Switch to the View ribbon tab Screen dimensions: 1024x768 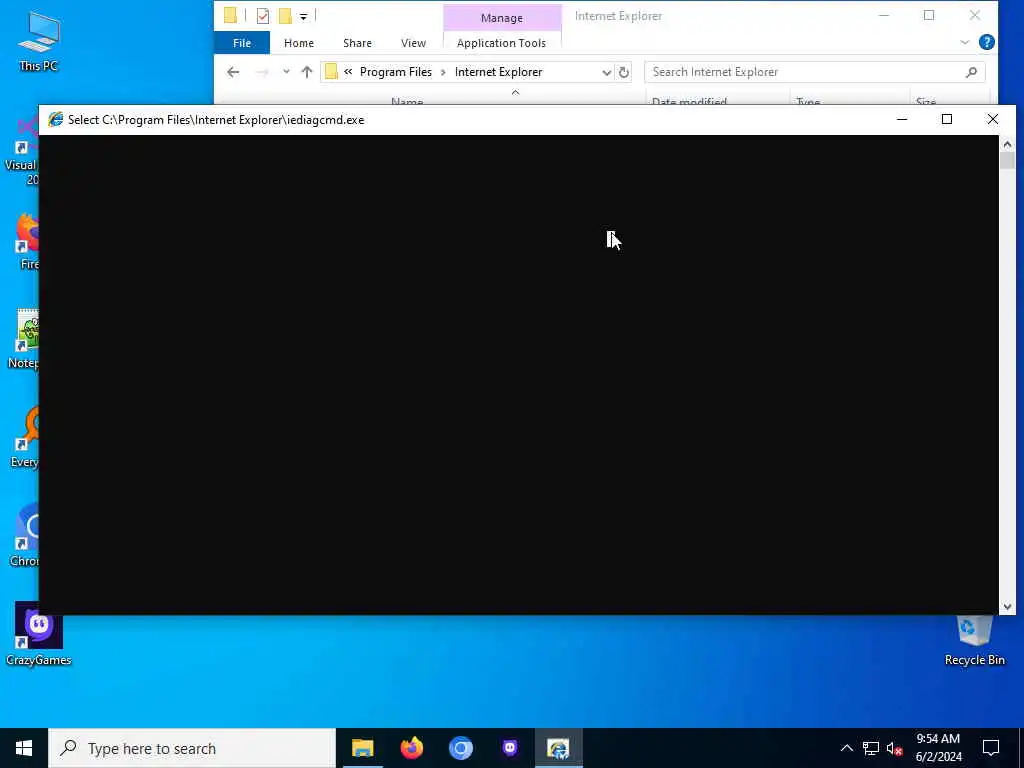(413, 43)
